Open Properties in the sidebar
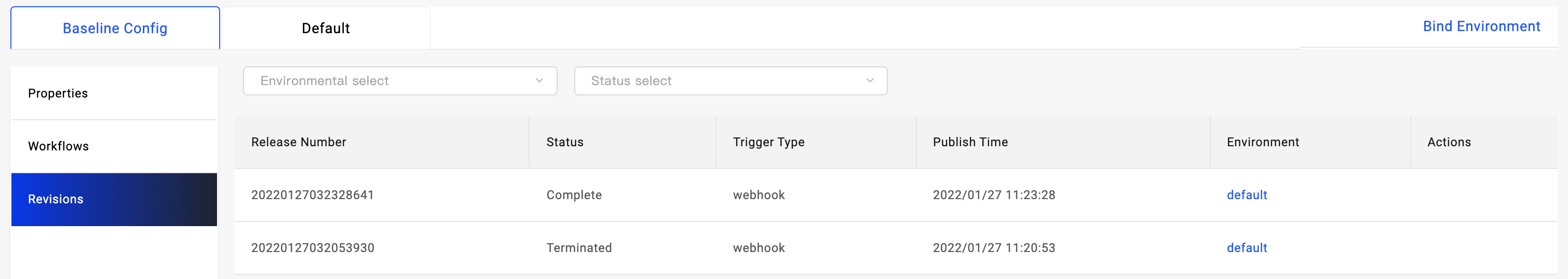This screenshot has height=279, width=1568. pyautogui.click(x=58, y=94)
